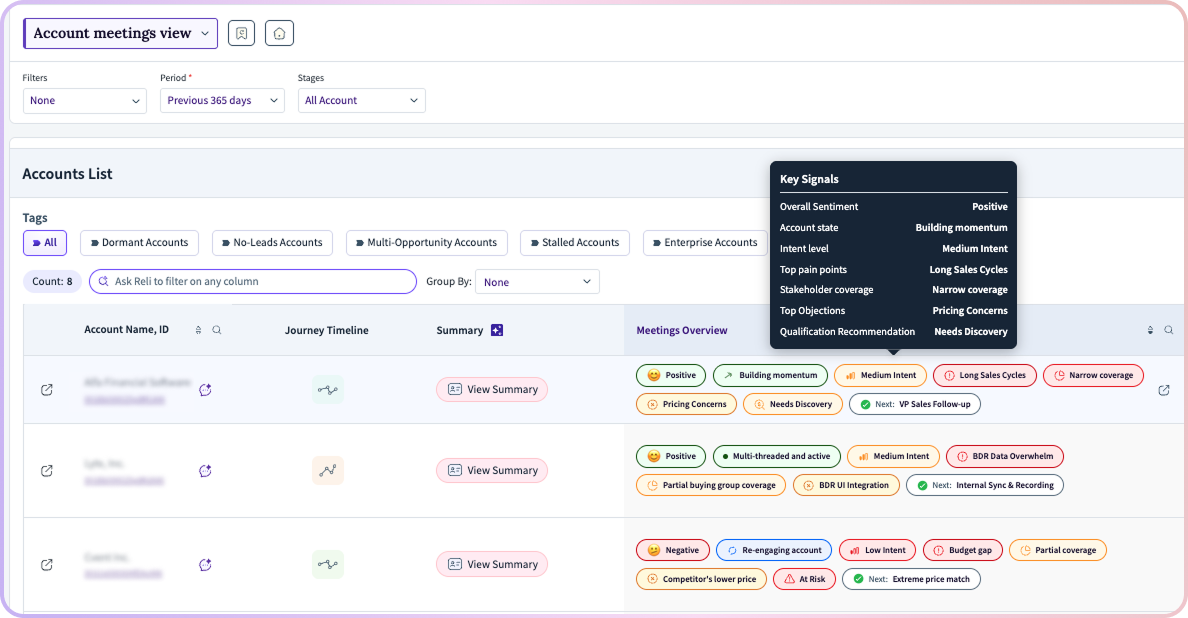
Task: Click third row Reli chat icon
Action: [x=205, y=565]
